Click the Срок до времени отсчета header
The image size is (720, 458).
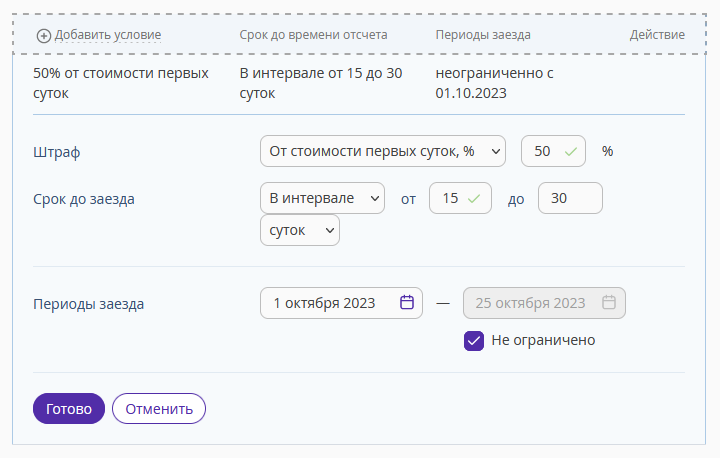point(313,35)
